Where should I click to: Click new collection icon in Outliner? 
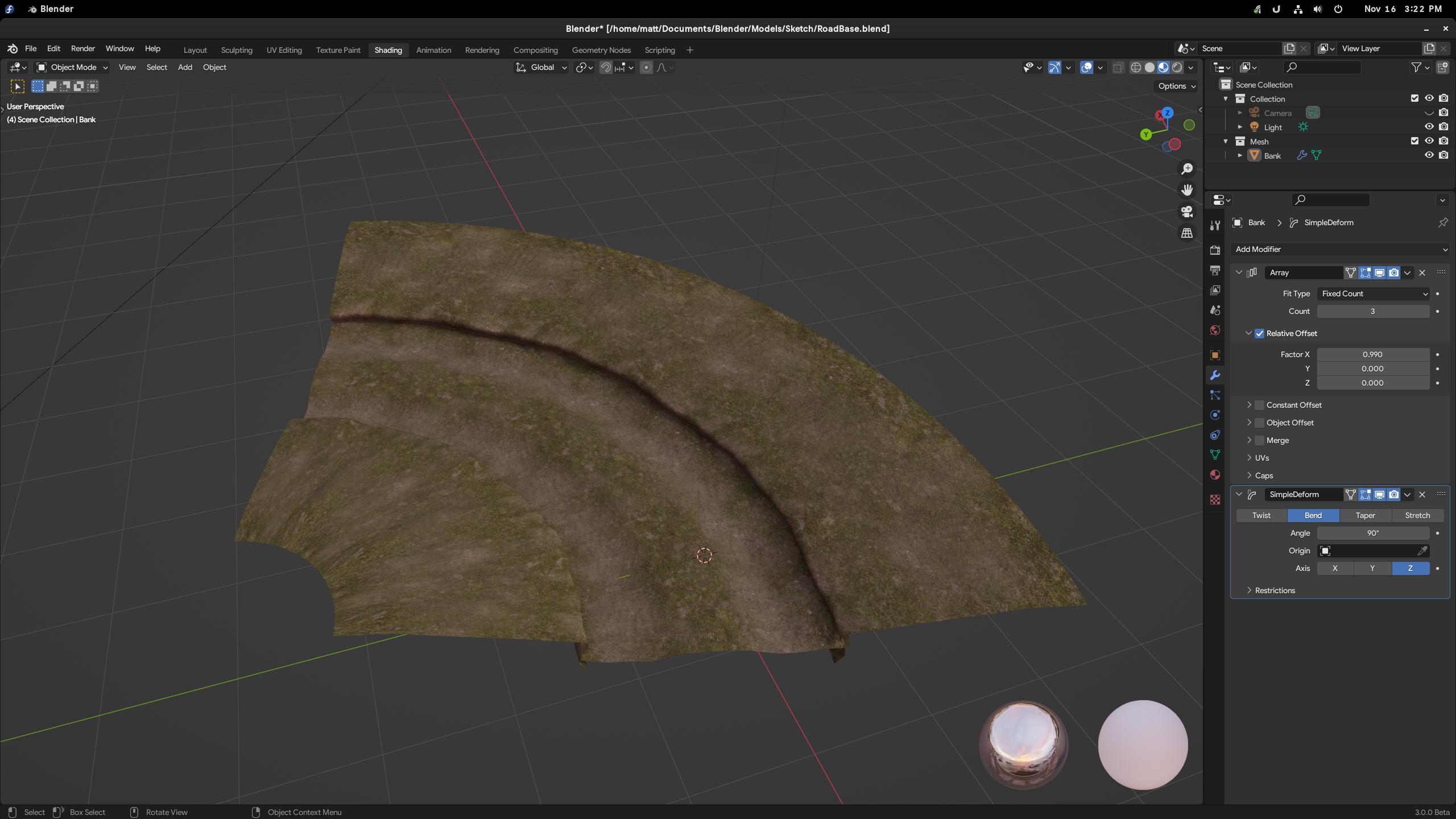[1442, 68]
